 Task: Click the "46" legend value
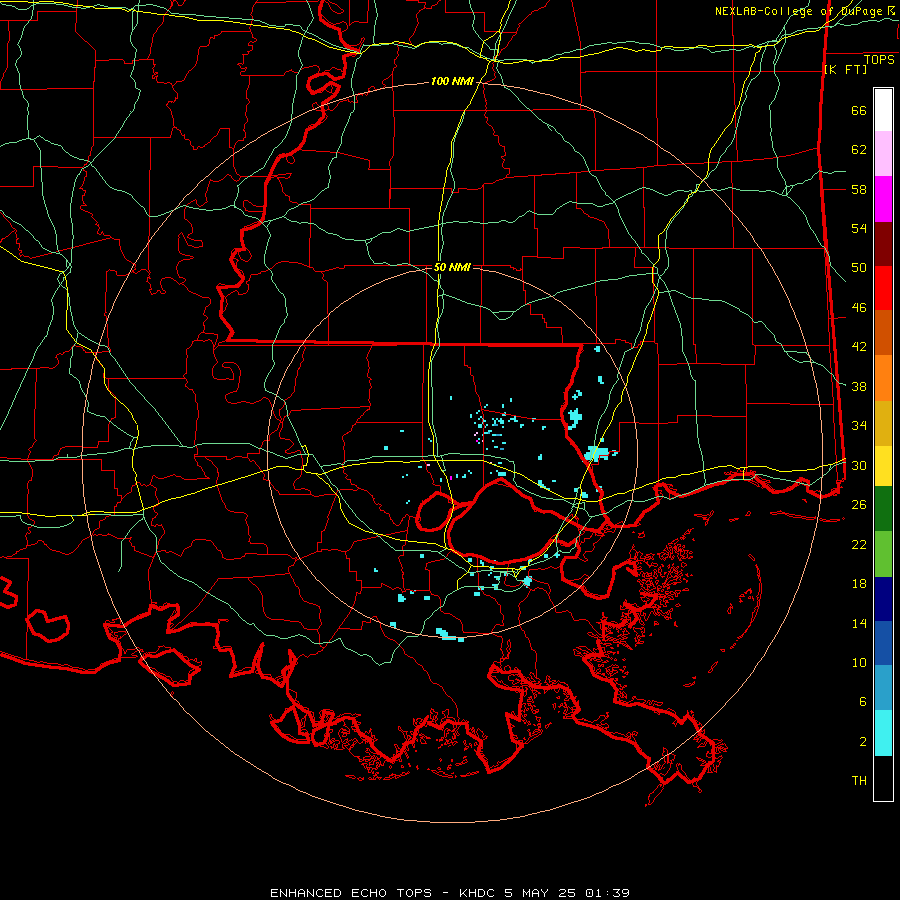click(x=859, y=307)
